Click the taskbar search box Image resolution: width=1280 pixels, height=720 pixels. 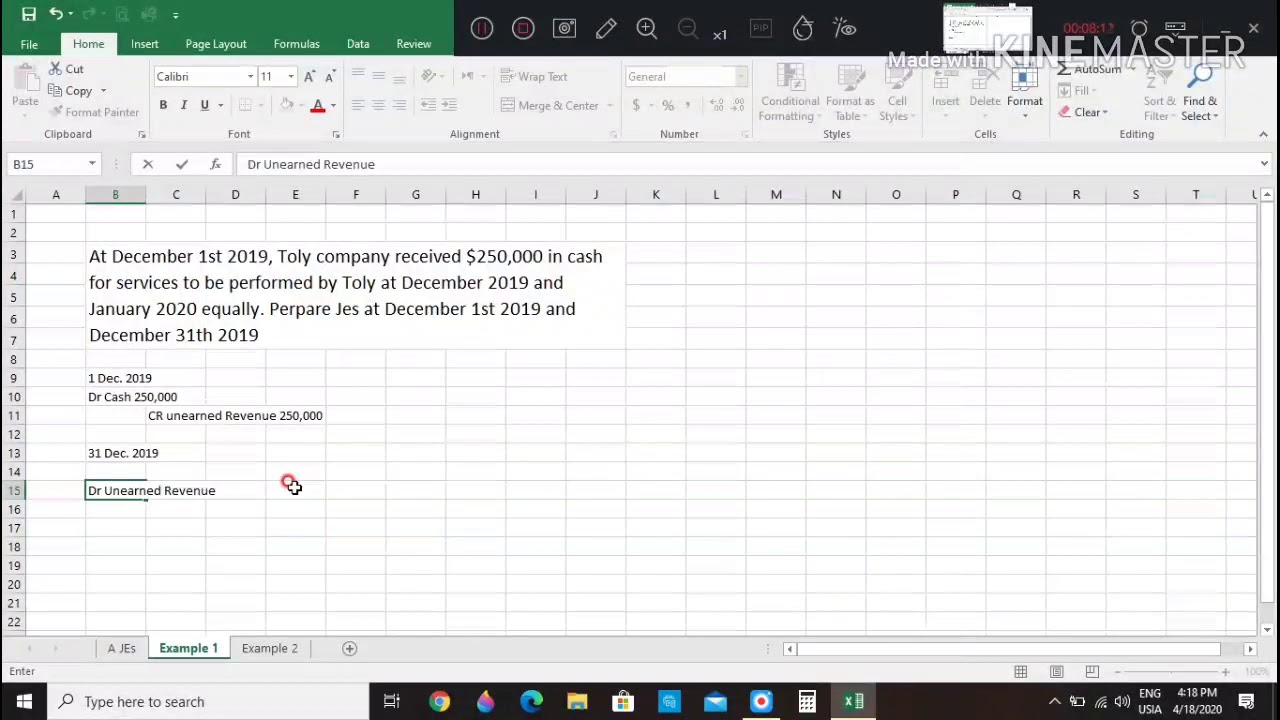coord(207,702)
